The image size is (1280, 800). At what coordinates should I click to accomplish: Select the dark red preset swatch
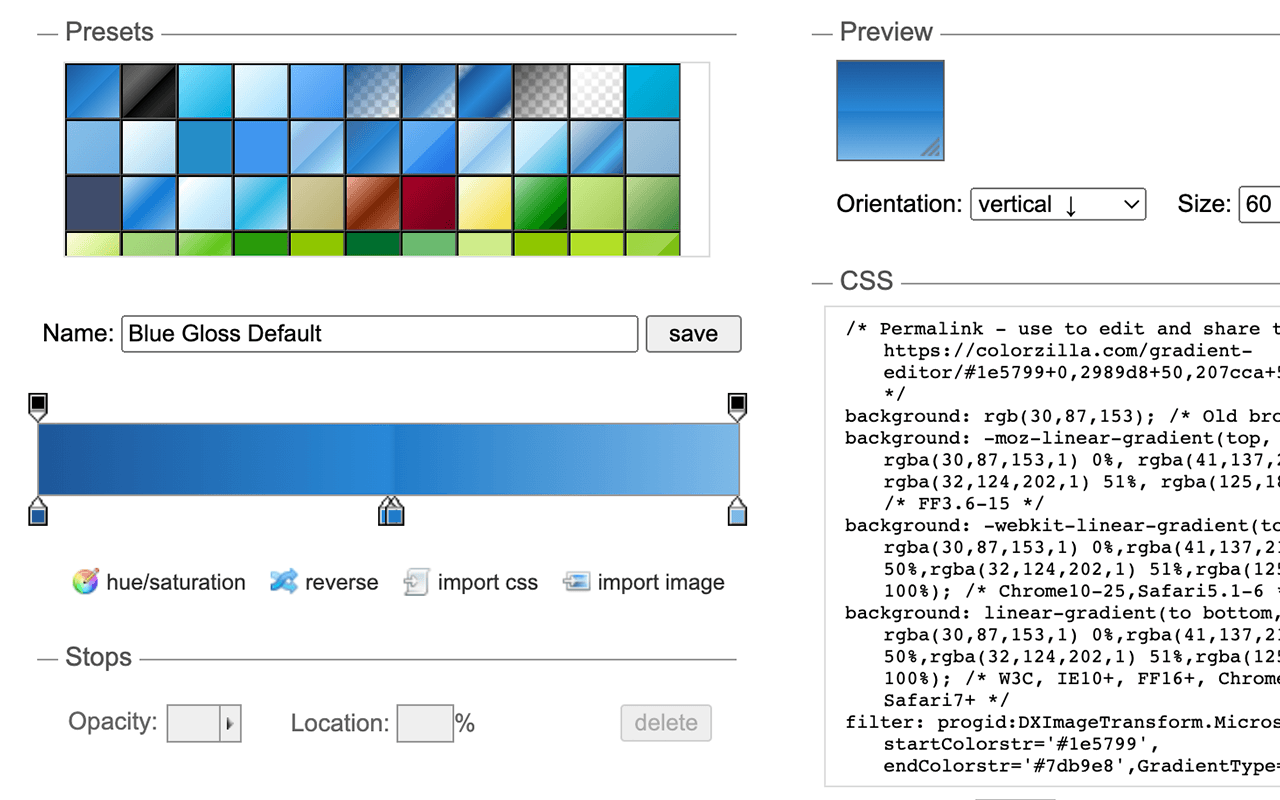pyautogui.click(x=429, y=203)
